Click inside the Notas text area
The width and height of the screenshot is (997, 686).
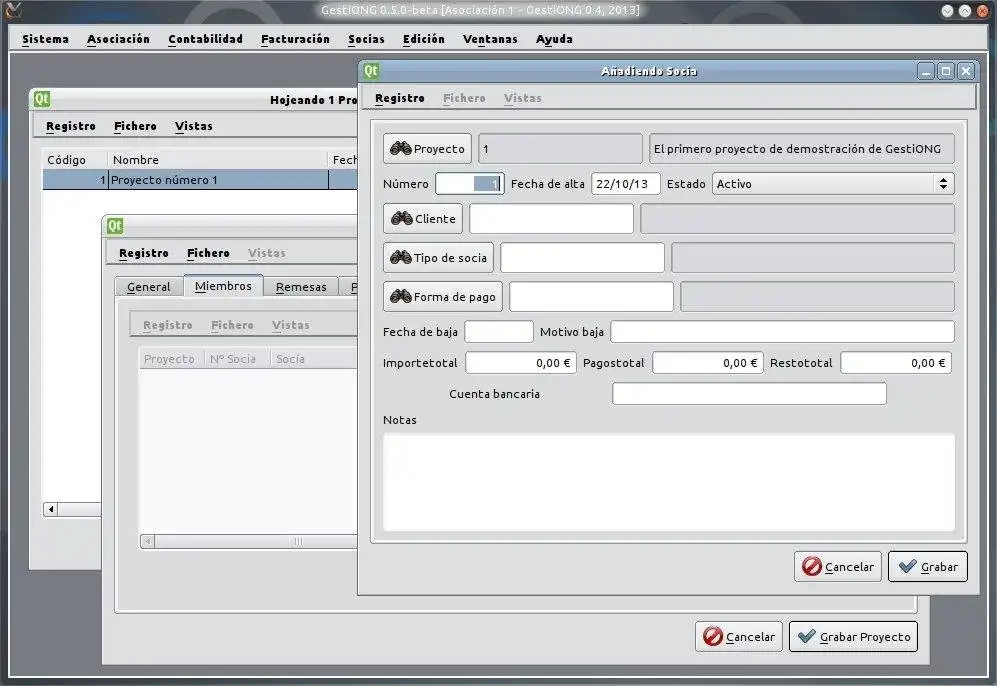click(669, 482)
